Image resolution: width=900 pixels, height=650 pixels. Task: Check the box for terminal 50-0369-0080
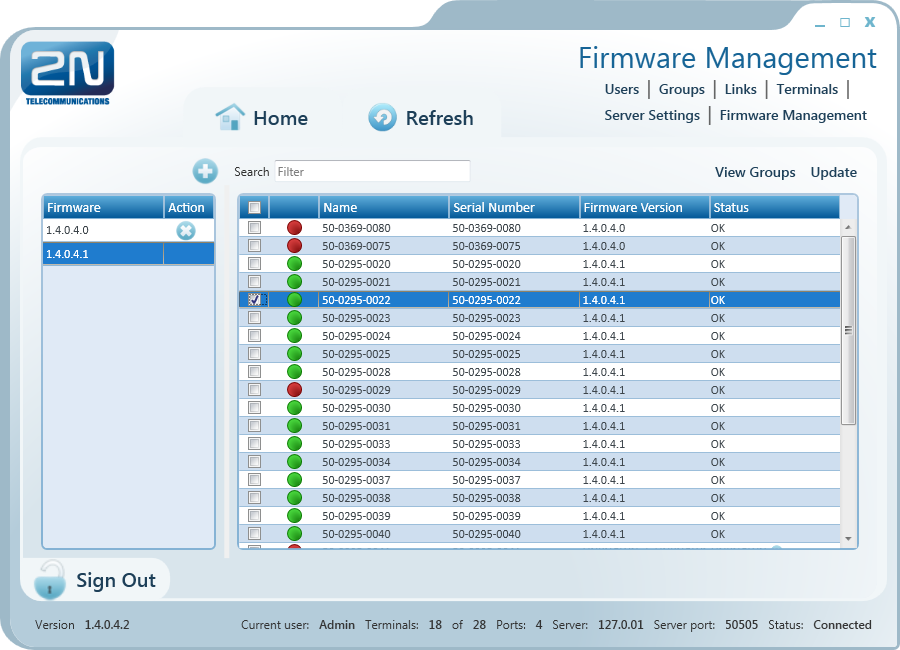click(254, 227)
